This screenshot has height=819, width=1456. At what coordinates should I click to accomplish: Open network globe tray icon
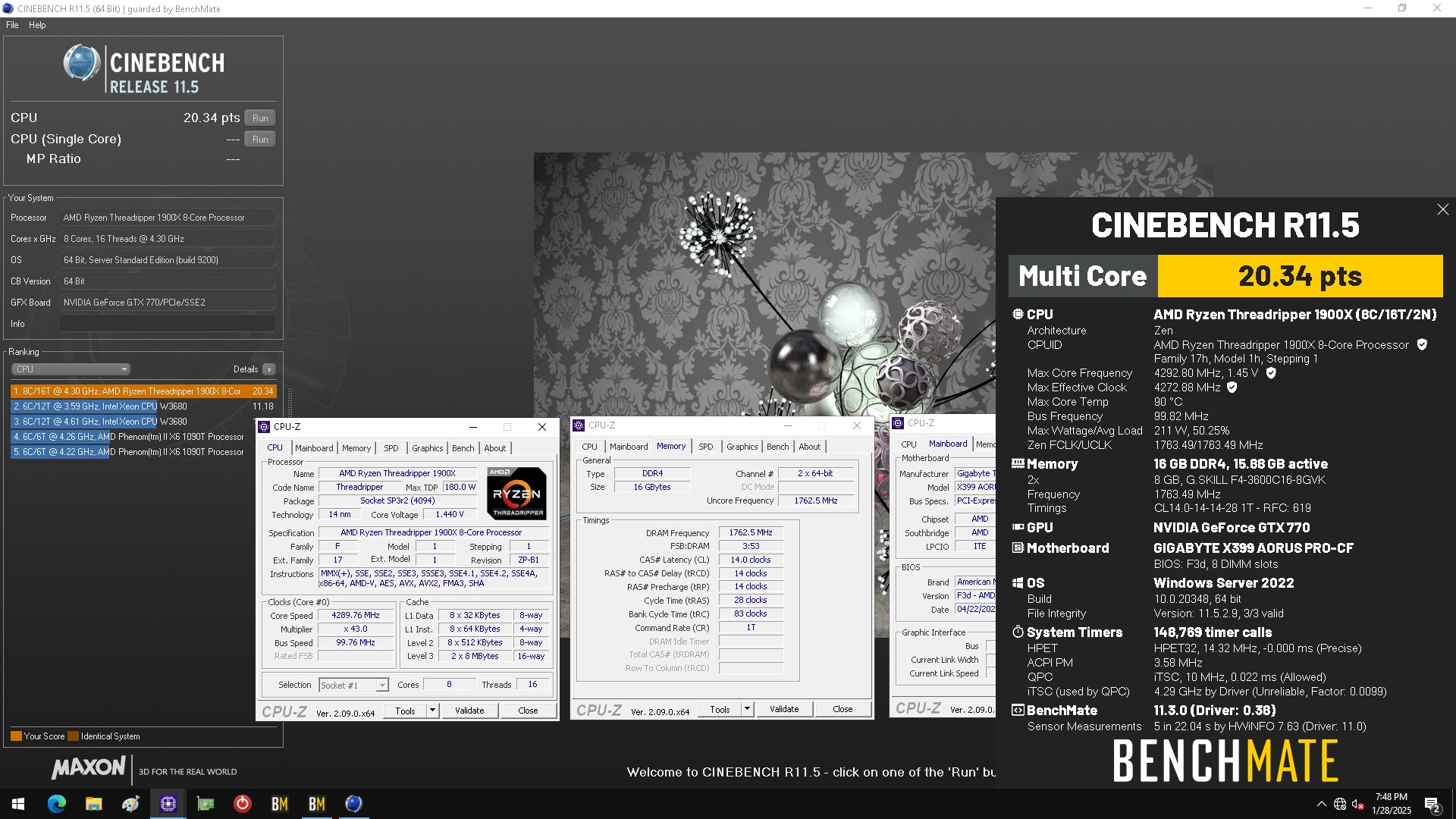pyautogui.click(x=1340, y=804)
